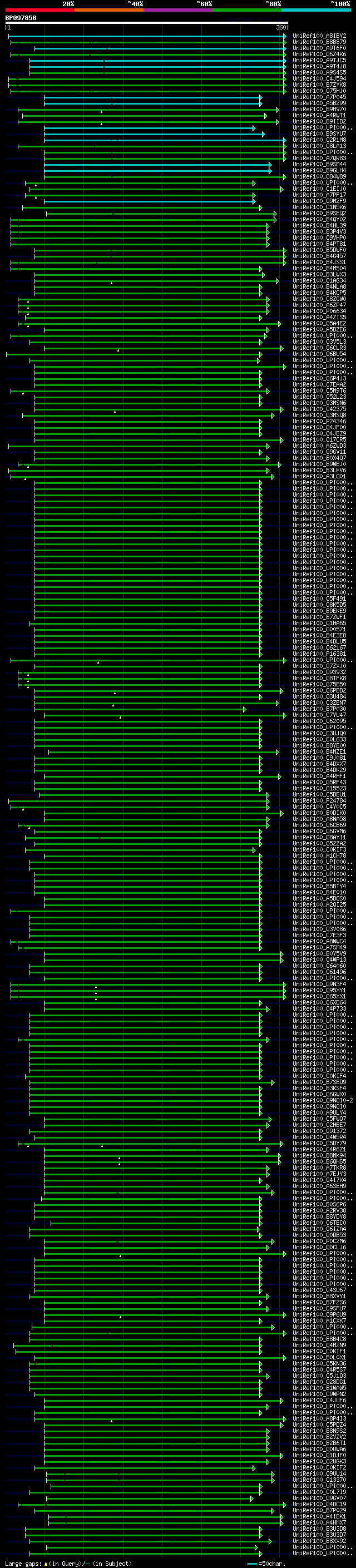Open hit UniRef100_B9H9Z0

point(319,110)
